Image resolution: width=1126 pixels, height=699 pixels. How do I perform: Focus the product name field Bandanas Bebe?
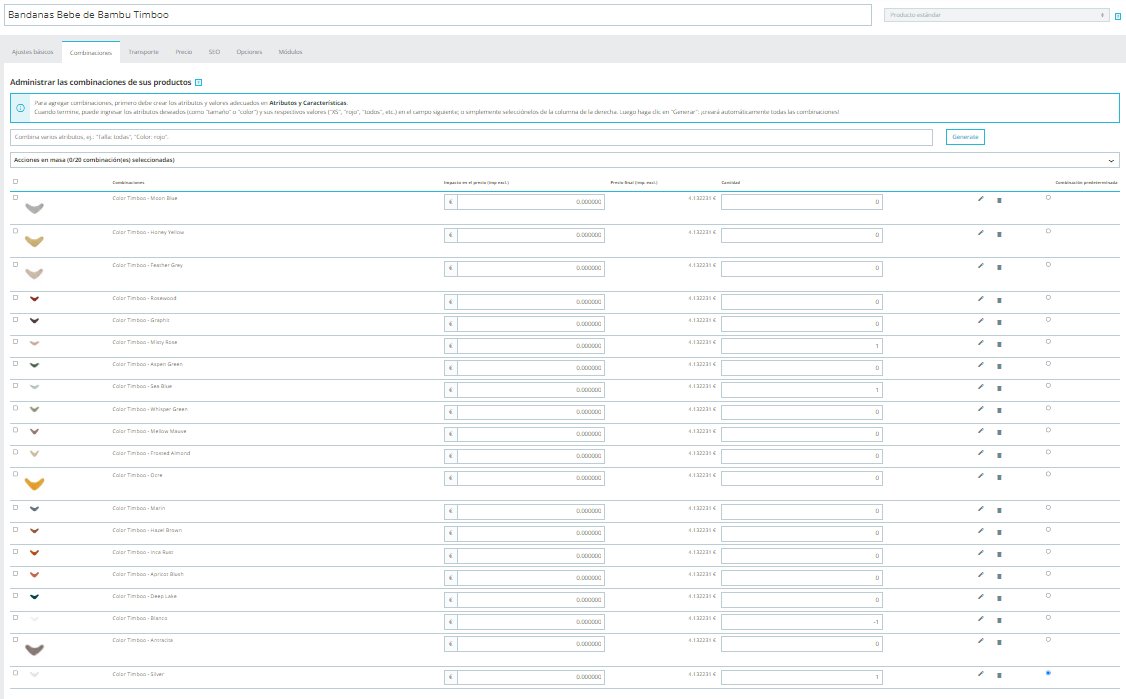click(437, 15)
